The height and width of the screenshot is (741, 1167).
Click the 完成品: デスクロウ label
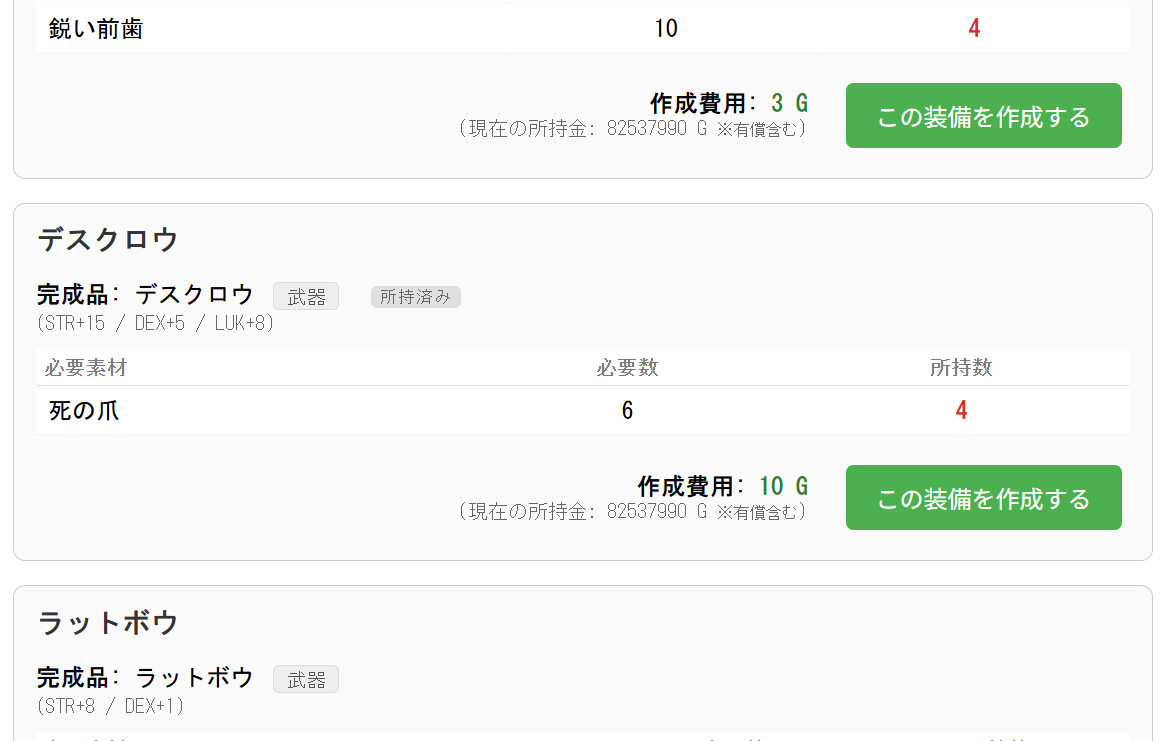(x=146, y=295)
